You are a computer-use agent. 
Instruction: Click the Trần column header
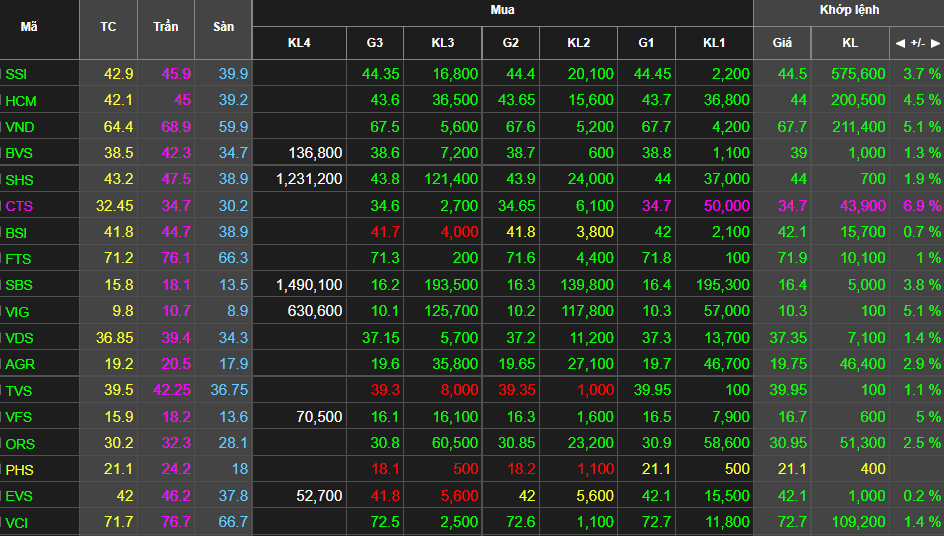point(166,27)
